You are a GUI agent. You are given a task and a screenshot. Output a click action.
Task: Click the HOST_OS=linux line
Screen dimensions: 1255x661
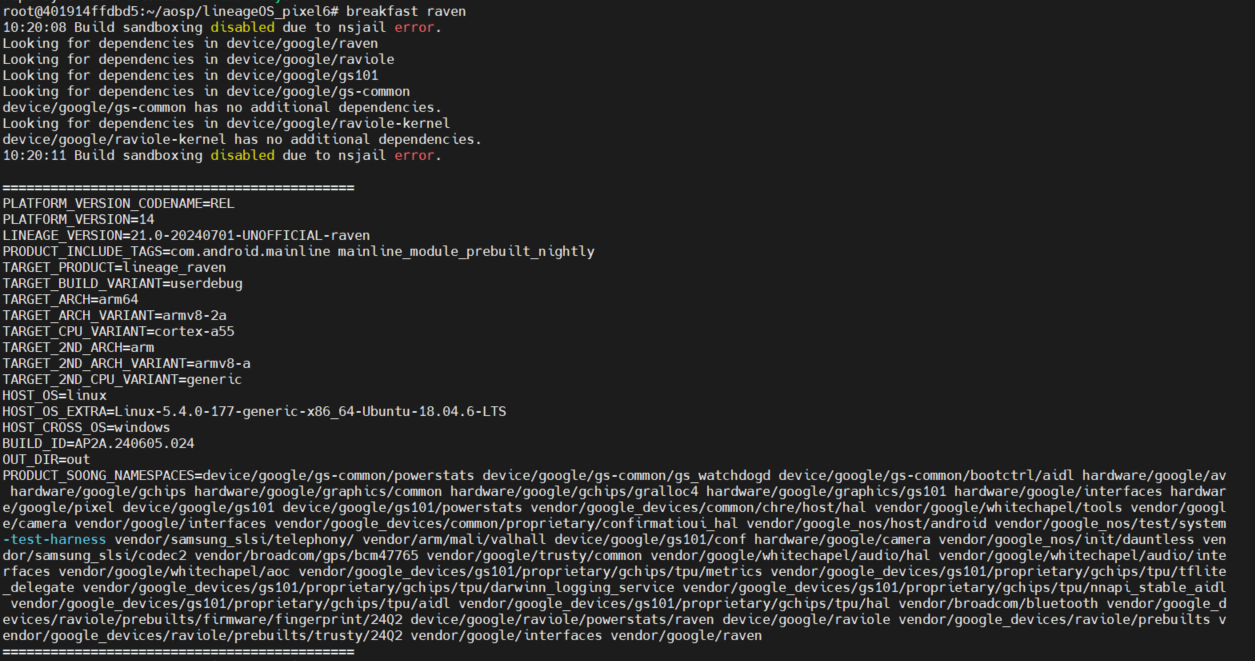point(54,395)
